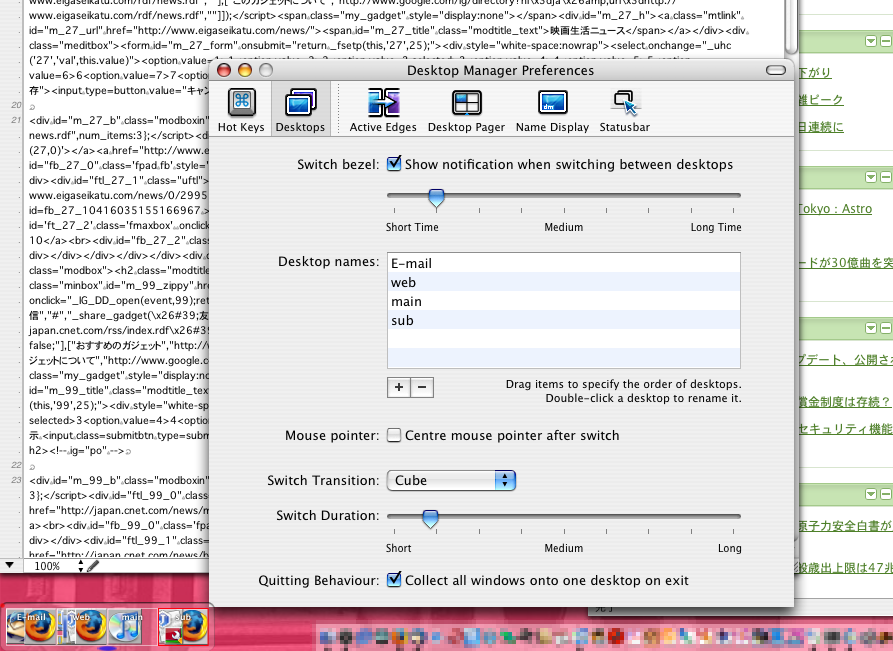The height and width of the screenshot is (651, 893).
Task: Select E-mail in the Desktop names list
Action: tap(564, 264)
